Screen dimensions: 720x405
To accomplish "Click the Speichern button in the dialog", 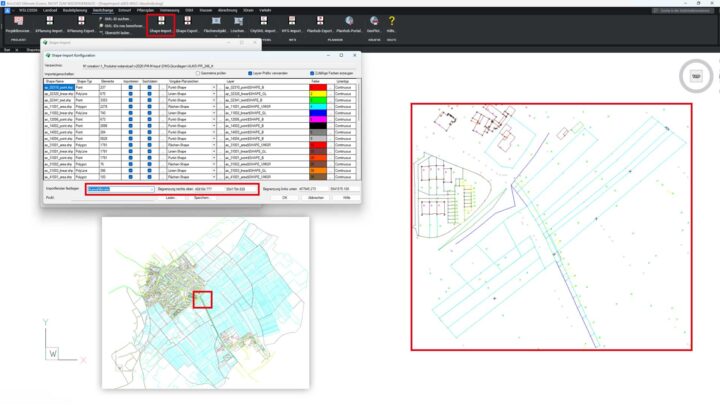I will (202, 198).
